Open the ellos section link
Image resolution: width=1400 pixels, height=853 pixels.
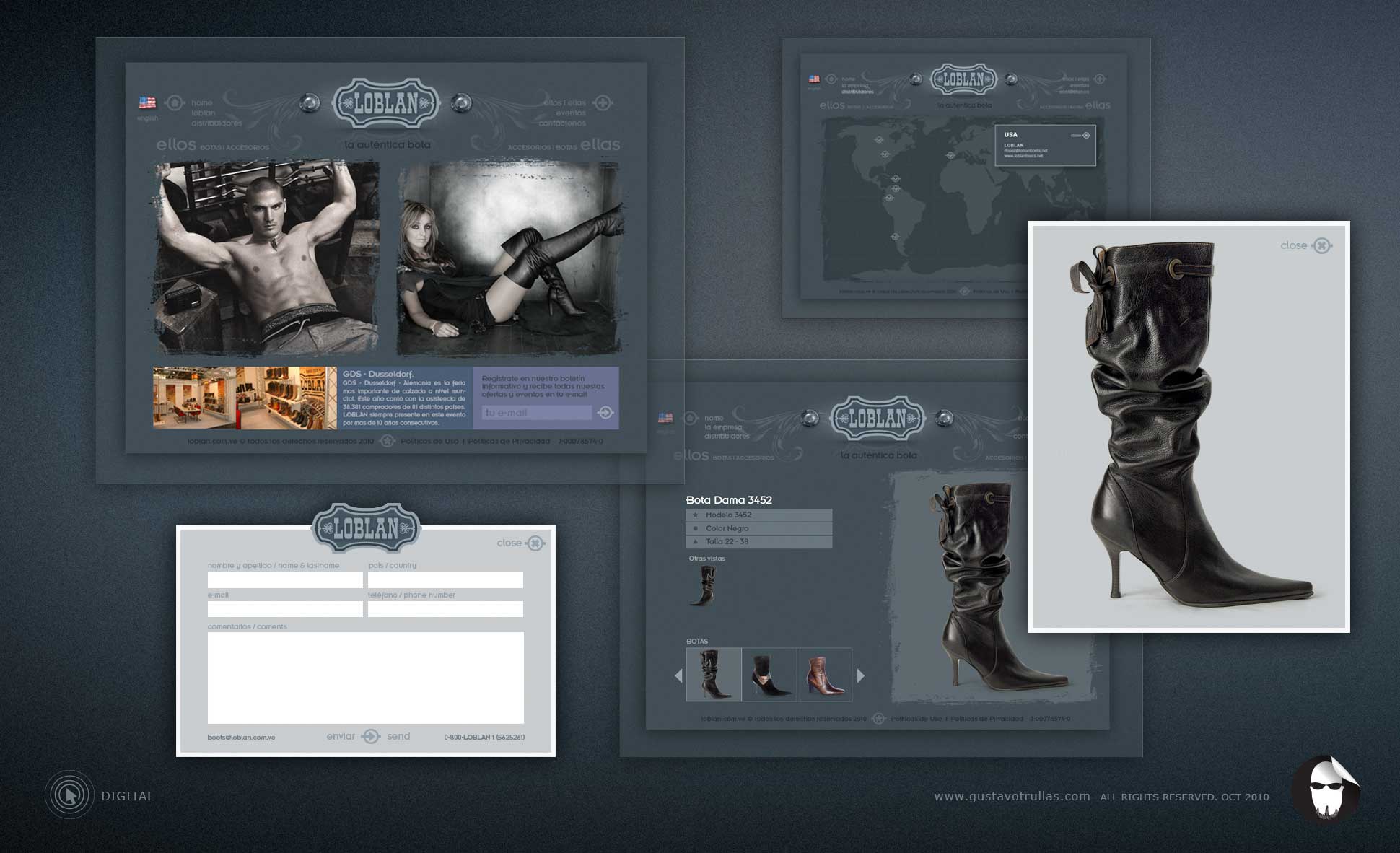pos(176,145)
